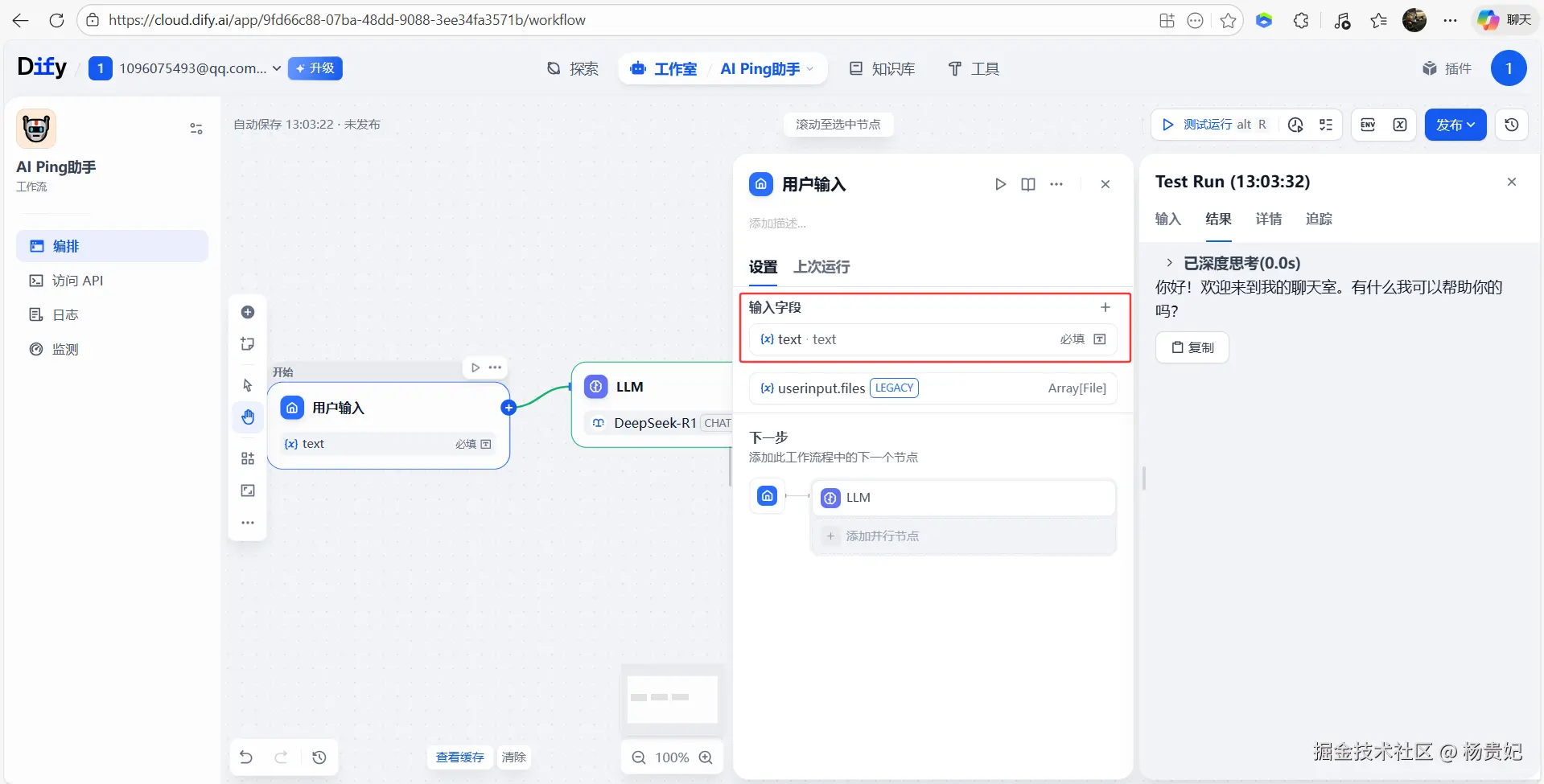1544x784 pixels.
Task: Run the 用户输入 node step
Action: [1000, 184]
